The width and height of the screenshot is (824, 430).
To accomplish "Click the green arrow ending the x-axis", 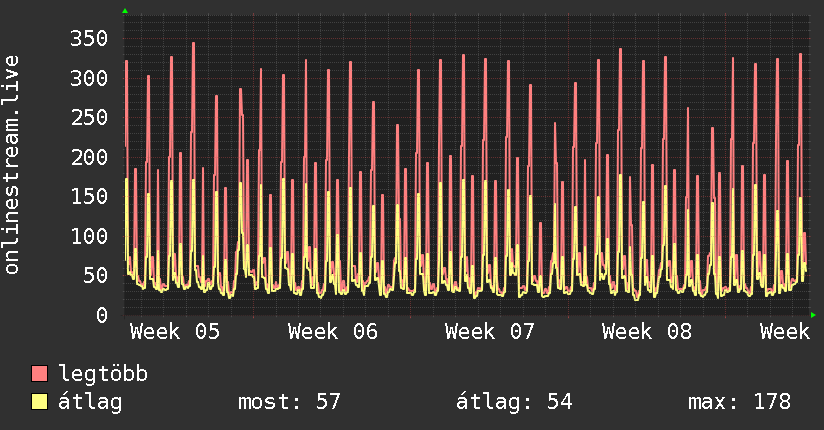I will click(x=813, y=315).
